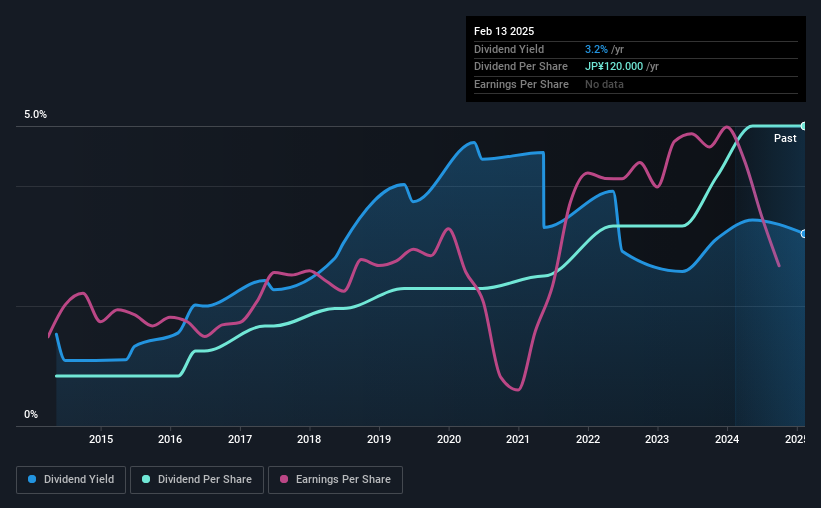Click the 2018 x-axis label
The height and width of the screenshot is (508, 821).
pos(309,439)
